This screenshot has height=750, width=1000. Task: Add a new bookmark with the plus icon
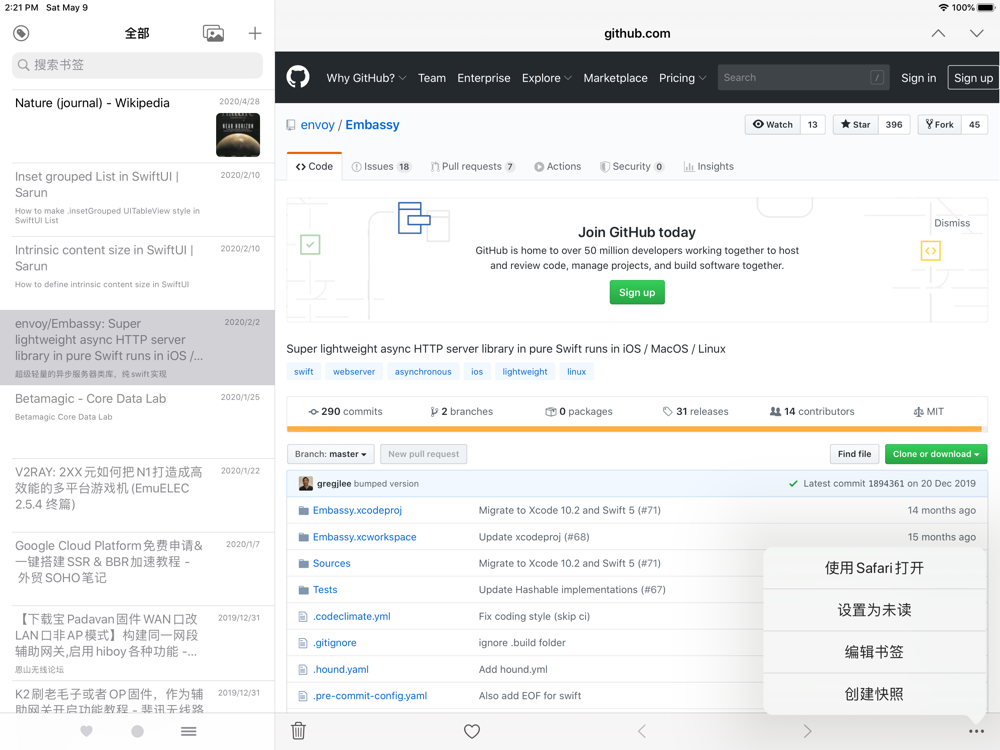254,33
